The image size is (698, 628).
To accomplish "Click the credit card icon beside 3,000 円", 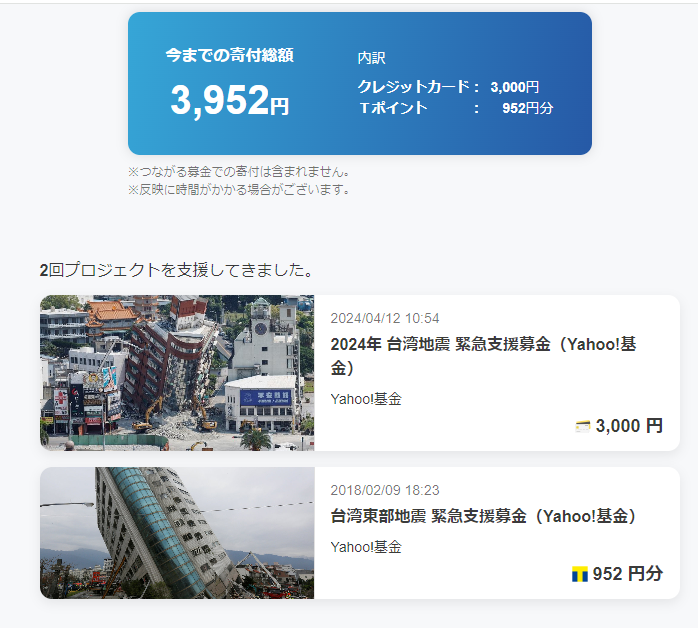I will pyautogui.click(x=583, y=426).
